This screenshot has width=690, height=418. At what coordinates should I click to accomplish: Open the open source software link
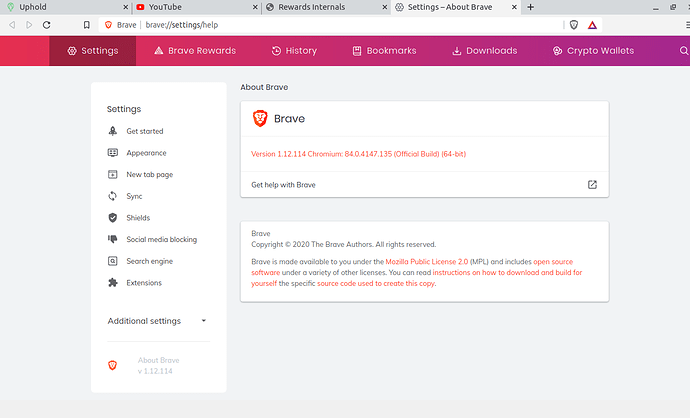point(553,261)
